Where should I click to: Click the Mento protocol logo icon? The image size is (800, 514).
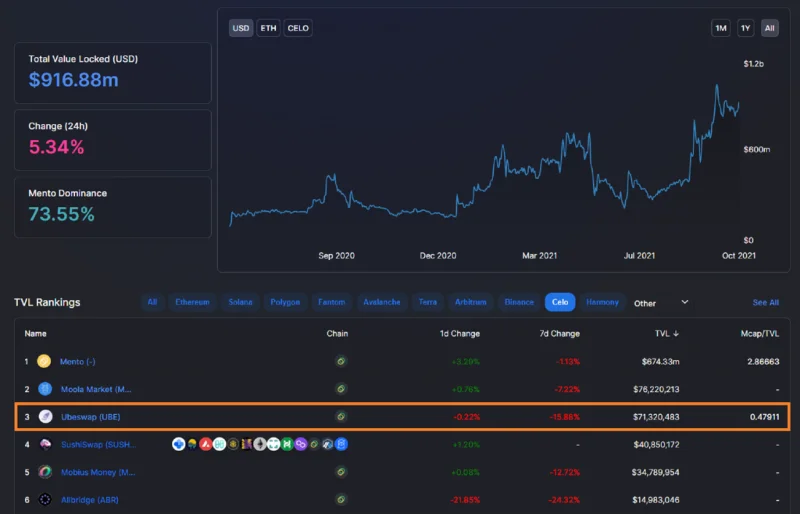44,361
